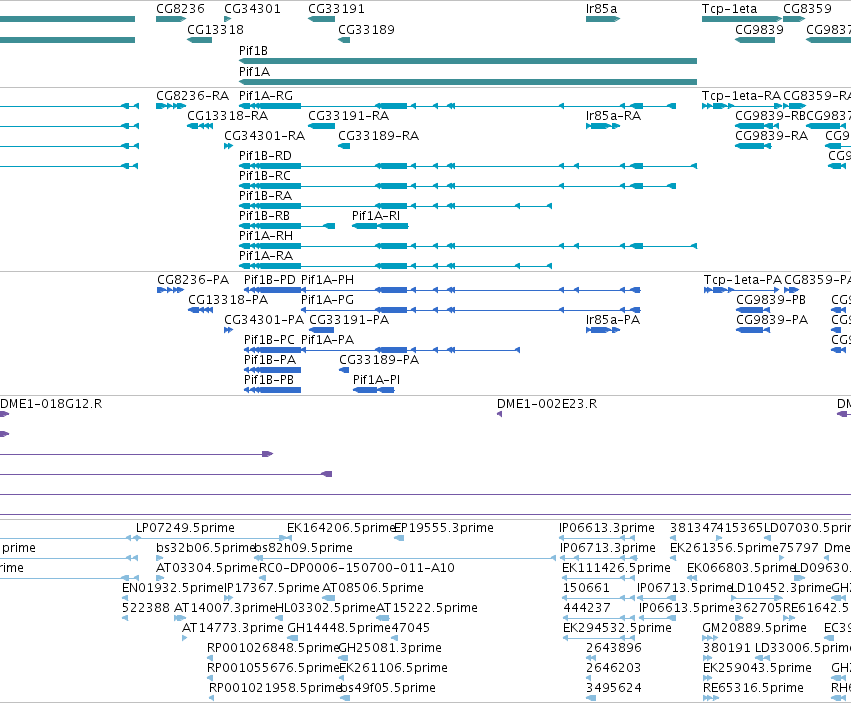Select EST label RE65316.5prime
Viewport: 851px width, 703px height.
tap(753, 688)
